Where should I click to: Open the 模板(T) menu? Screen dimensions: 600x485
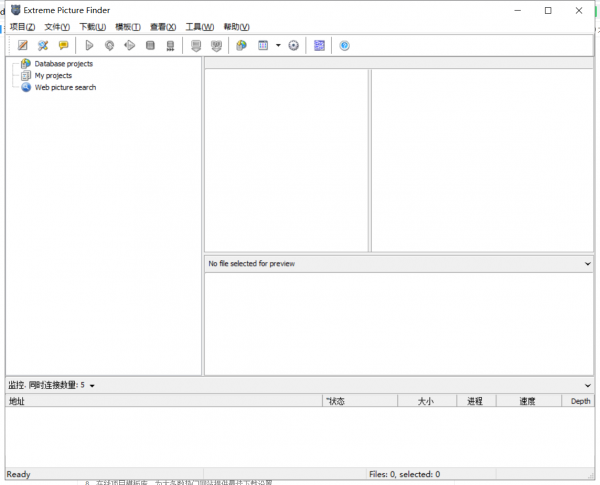point(128,27)
